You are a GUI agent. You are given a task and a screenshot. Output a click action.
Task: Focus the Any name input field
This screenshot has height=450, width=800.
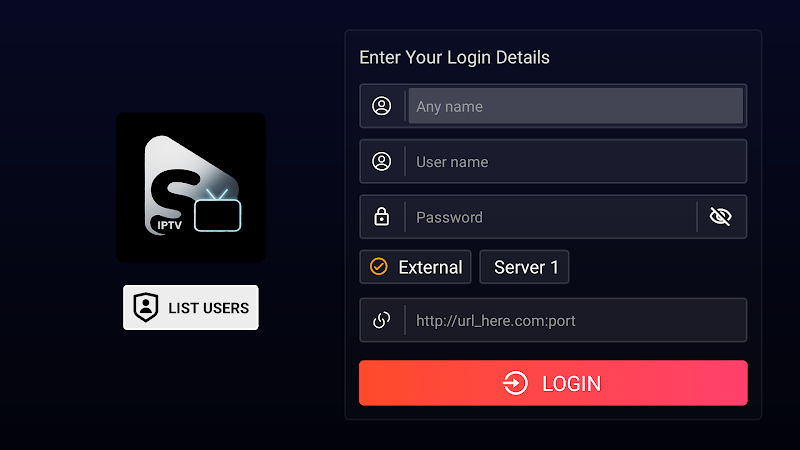(576, 106)
